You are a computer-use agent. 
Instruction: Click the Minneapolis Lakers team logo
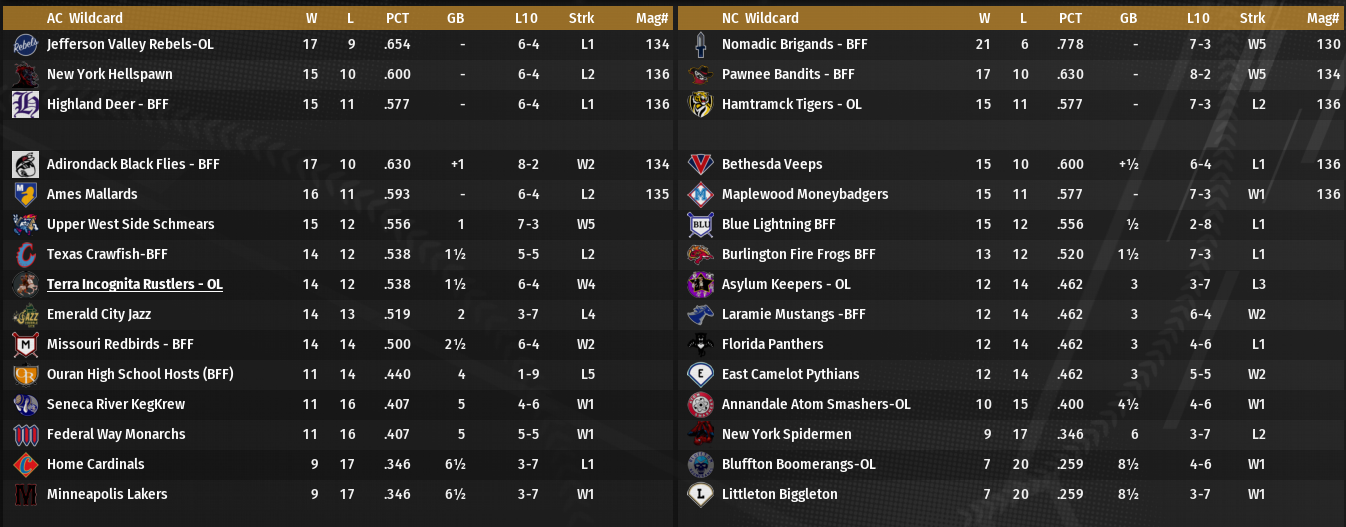click(25, 495)
